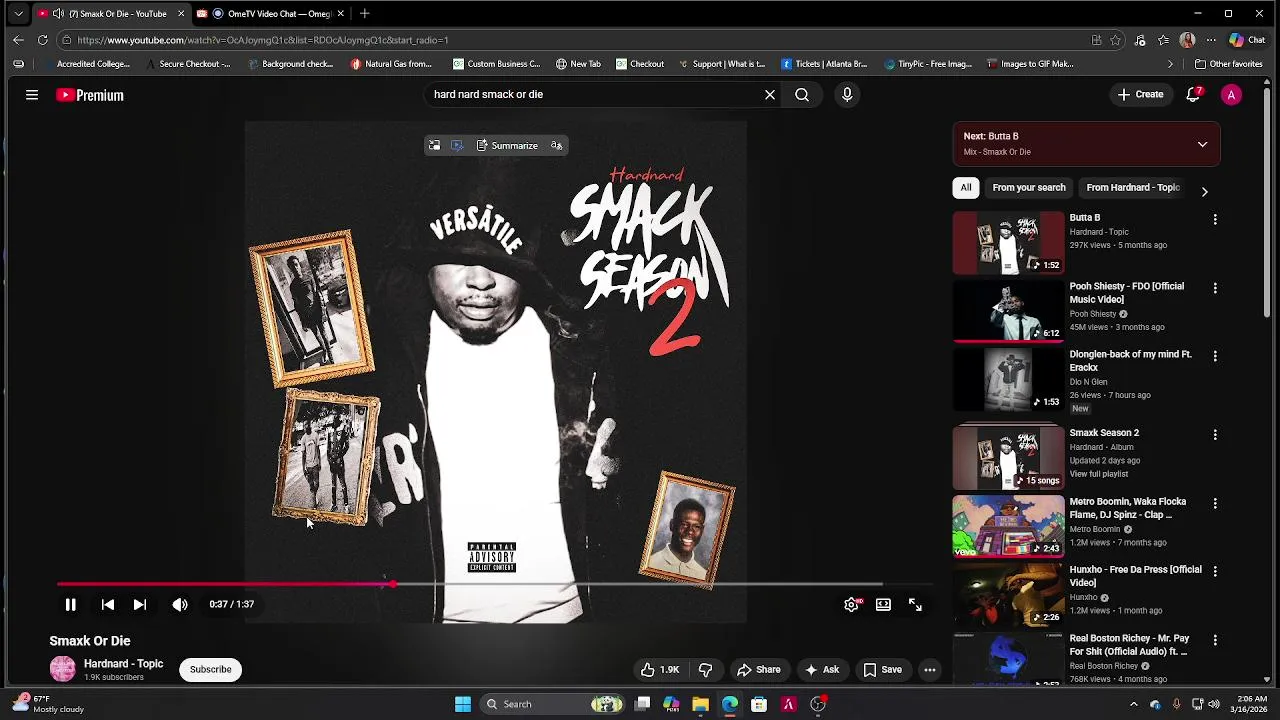Image resolution: width=1280 pixels, height=720 pixels.
Task: Skip to the next video
Action: 140,605
